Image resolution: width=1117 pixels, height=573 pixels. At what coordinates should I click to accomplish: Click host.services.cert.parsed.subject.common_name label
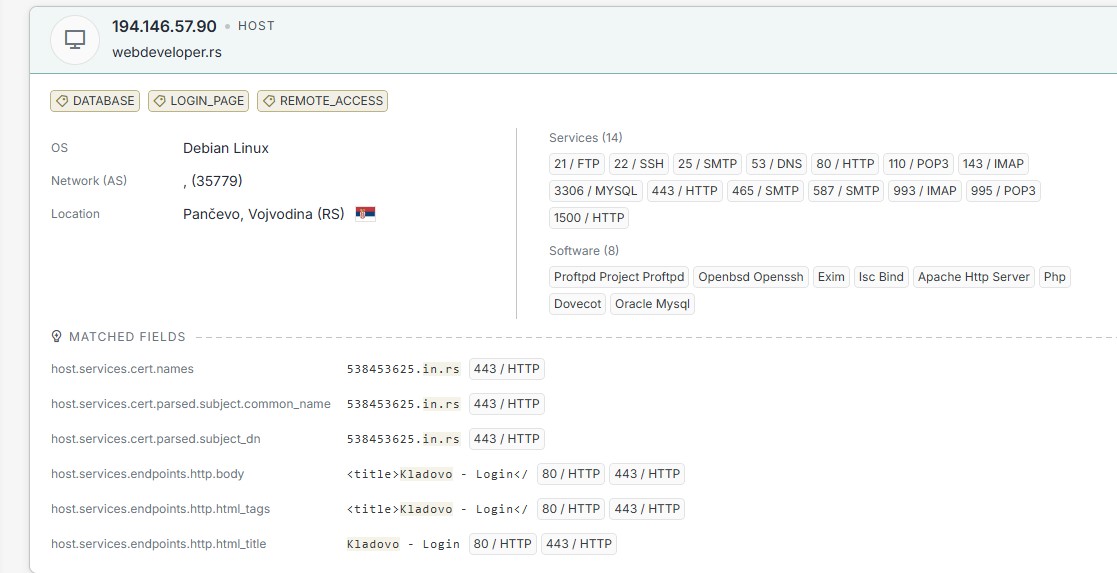[x=191, y=404]
